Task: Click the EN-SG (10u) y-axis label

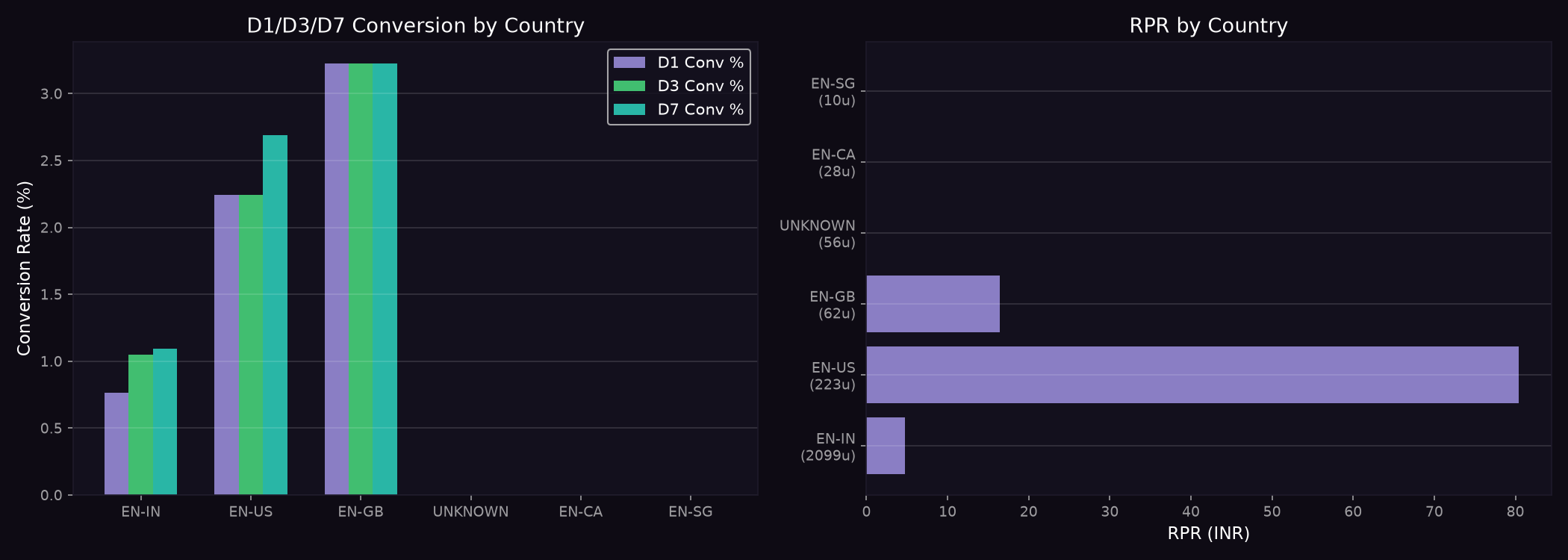Action: point(833,92)
